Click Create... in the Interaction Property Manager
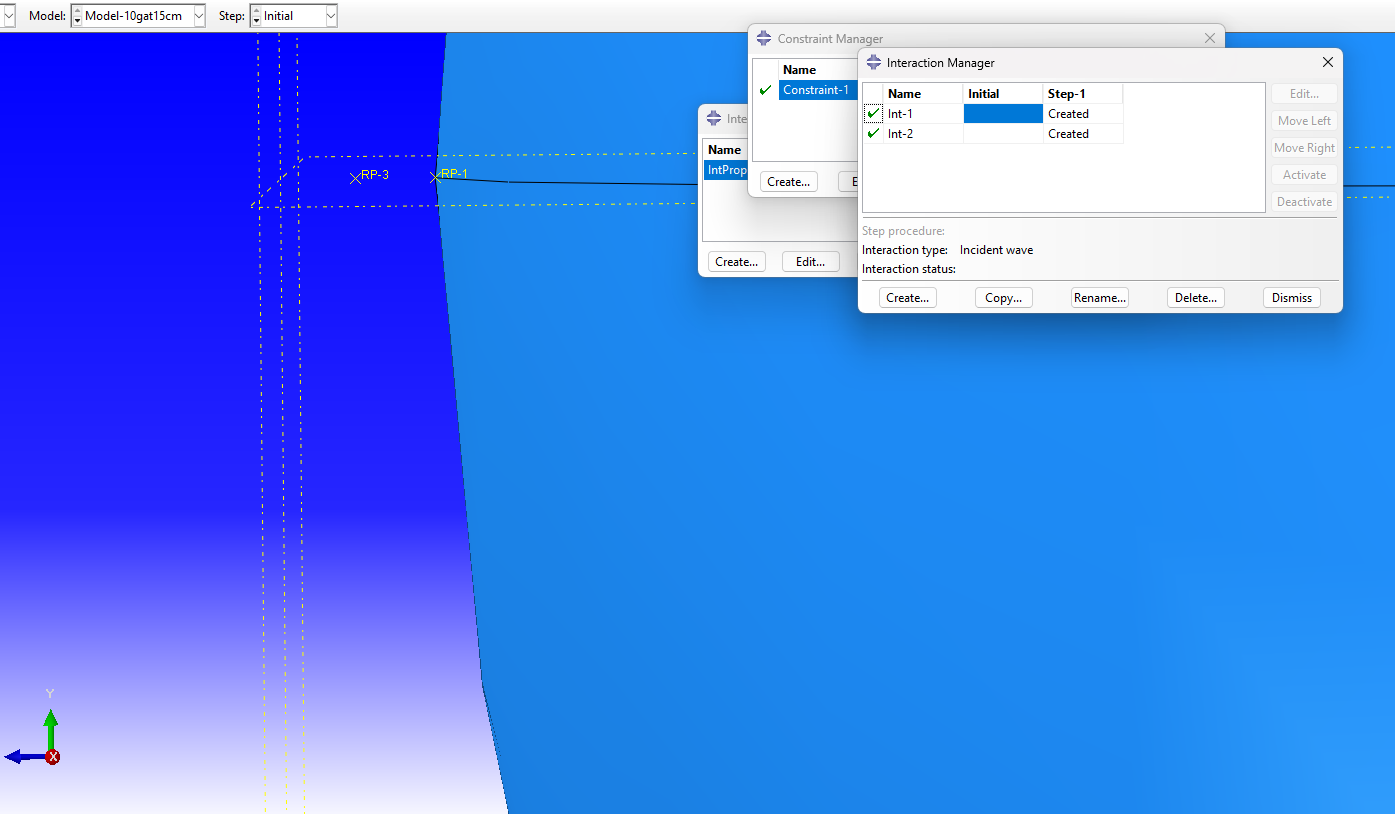This screenshot has height=814, width=1395. 736,262
